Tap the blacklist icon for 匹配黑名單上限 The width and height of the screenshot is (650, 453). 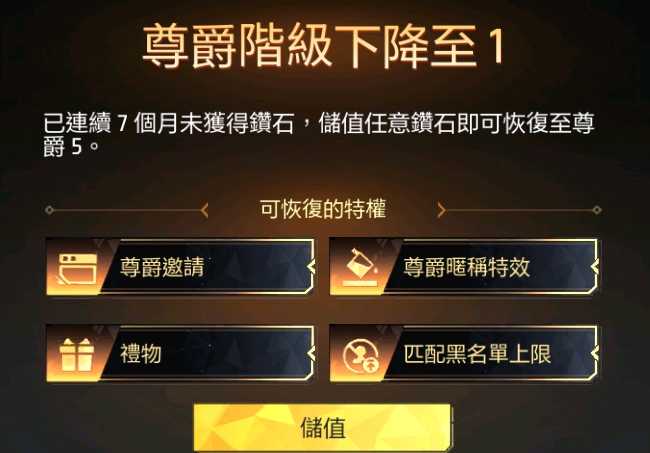click(x=361, y=355)
